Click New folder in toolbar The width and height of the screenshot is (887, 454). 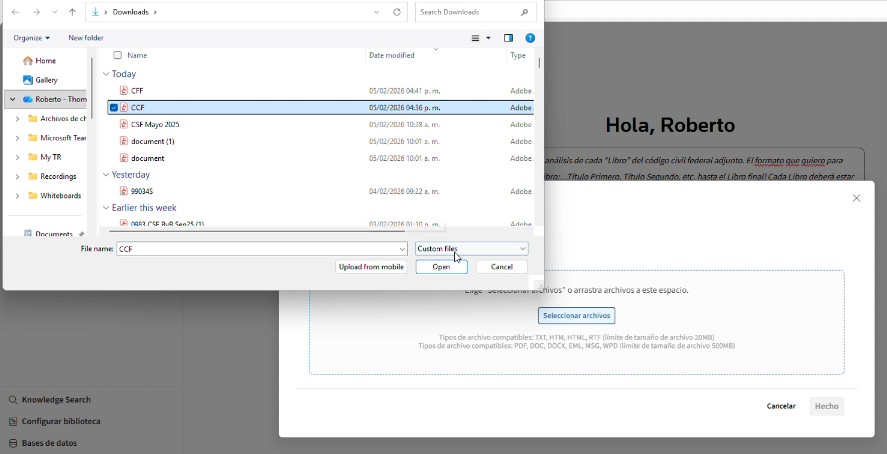tap(86, 38)
